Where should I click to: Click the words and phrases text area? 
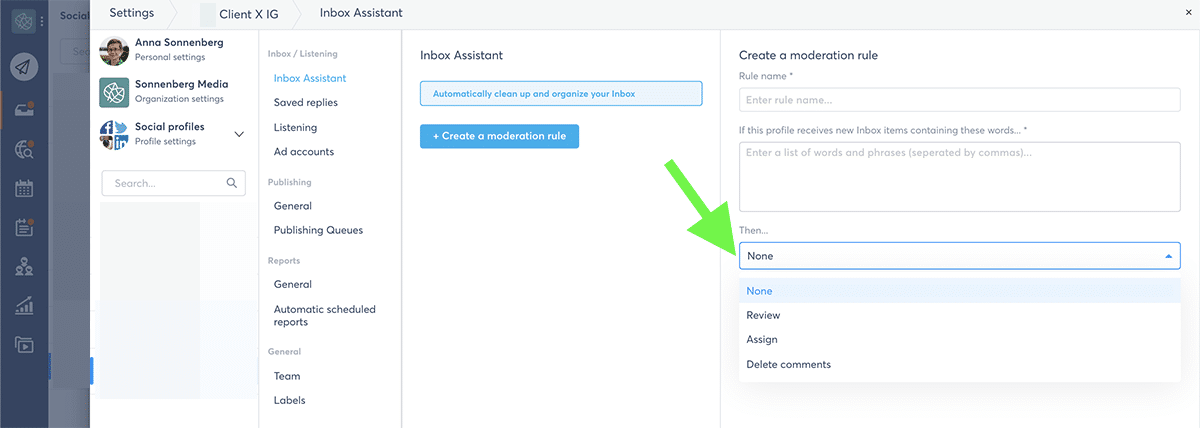click(959, 177)
